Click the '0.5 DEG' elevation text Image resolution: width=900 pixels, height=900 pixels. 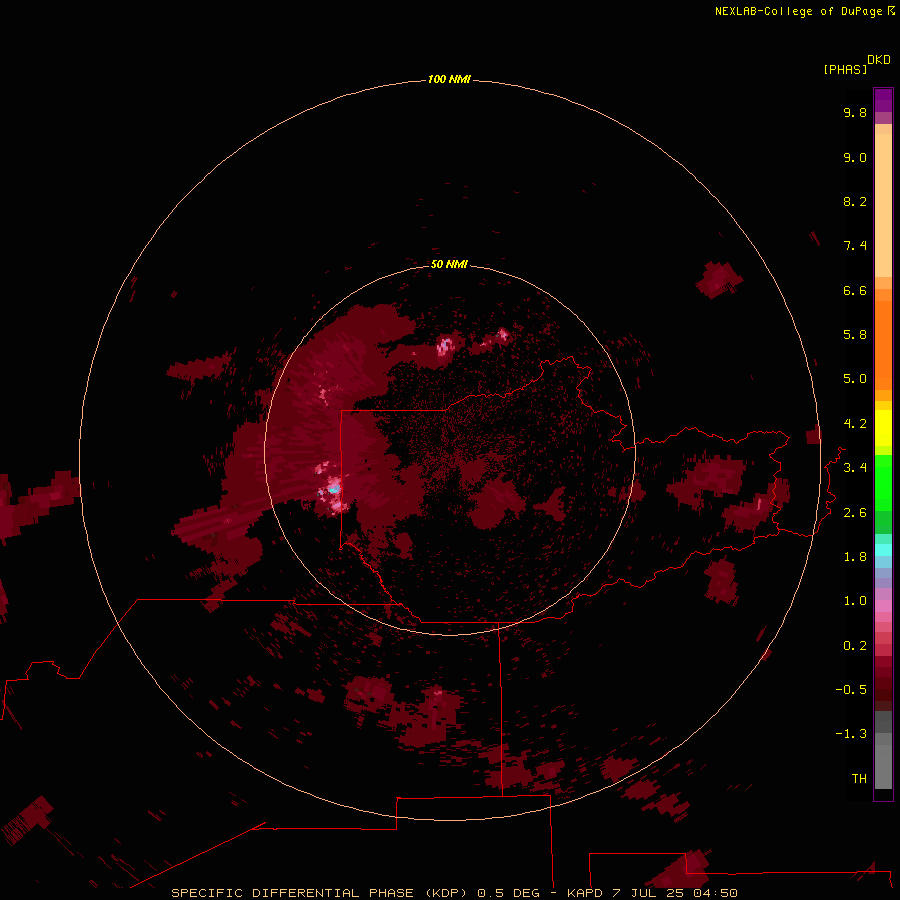pyautogui.click(x=509, y=893)
